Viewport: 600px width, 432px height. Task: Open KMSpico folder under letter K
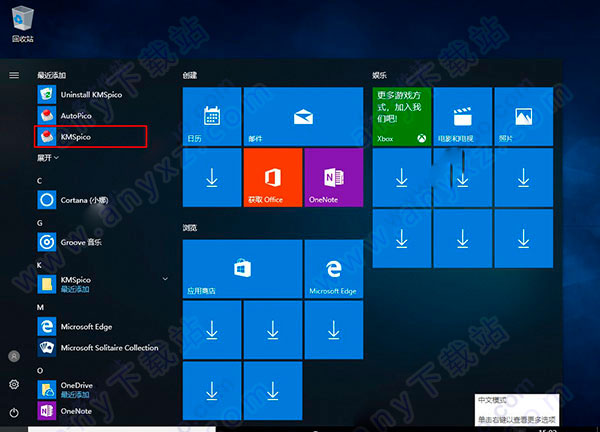coord(91,284)
